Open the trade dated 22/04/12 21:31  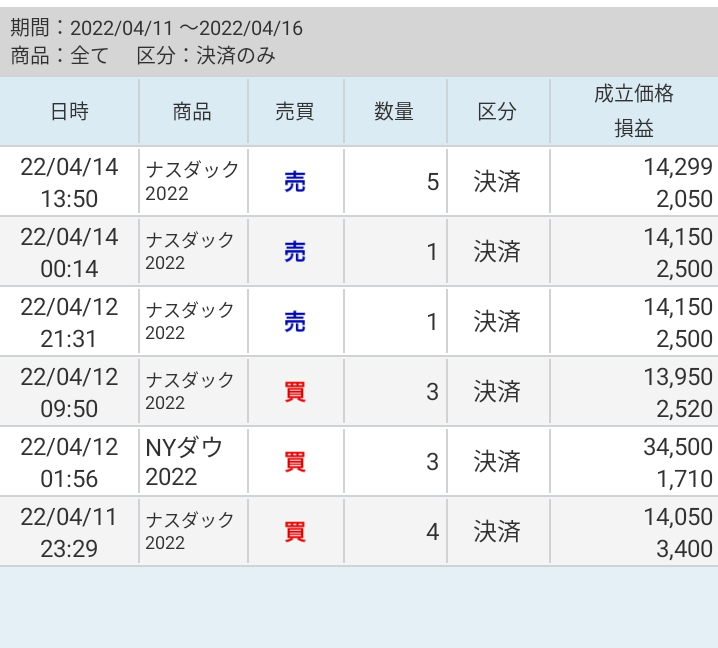[69, 322]
